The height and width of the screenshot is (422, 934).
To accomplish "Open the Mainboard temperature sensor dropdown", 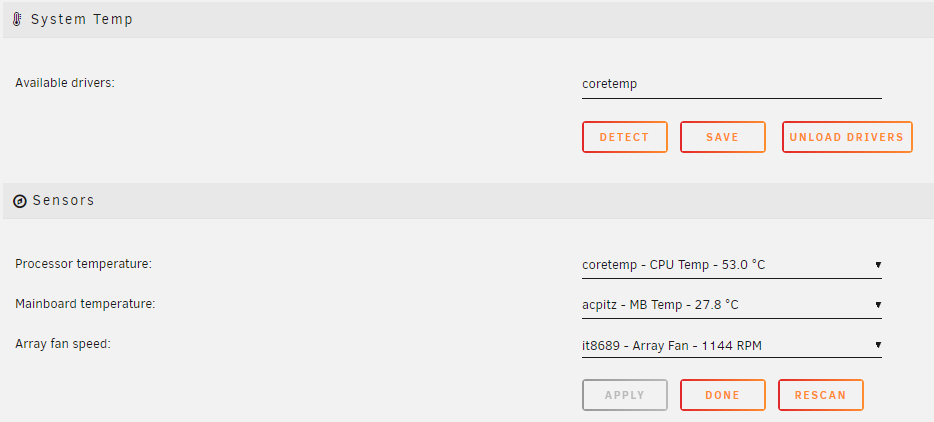I will coord(731,305).
